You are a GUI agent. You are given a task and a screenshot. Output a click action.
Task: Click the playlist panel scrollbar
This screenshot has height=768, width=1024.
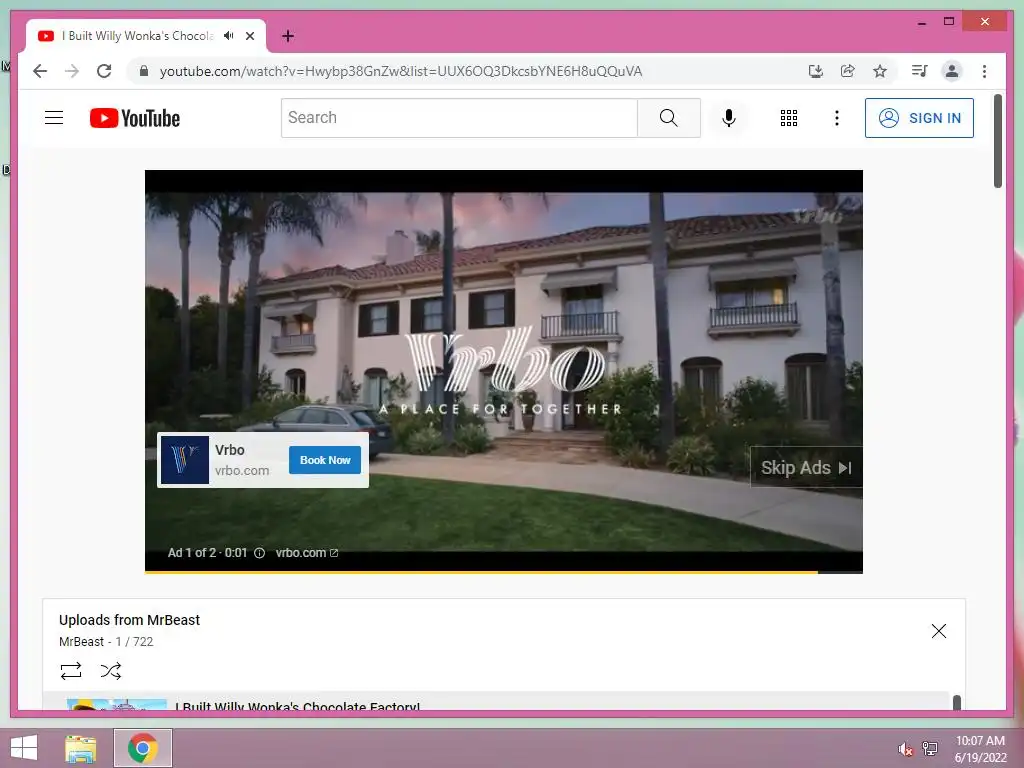point(957,703)
